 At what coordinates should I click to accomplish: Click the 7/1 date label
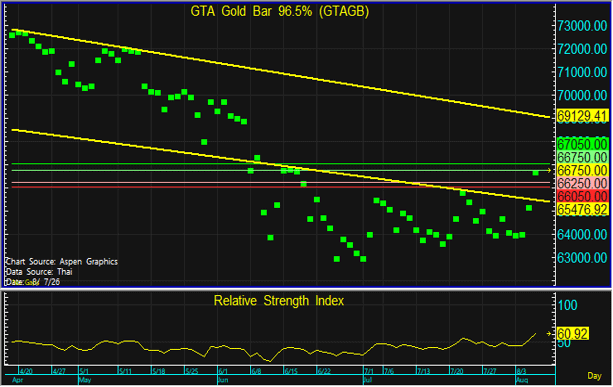tap(369, 371)
